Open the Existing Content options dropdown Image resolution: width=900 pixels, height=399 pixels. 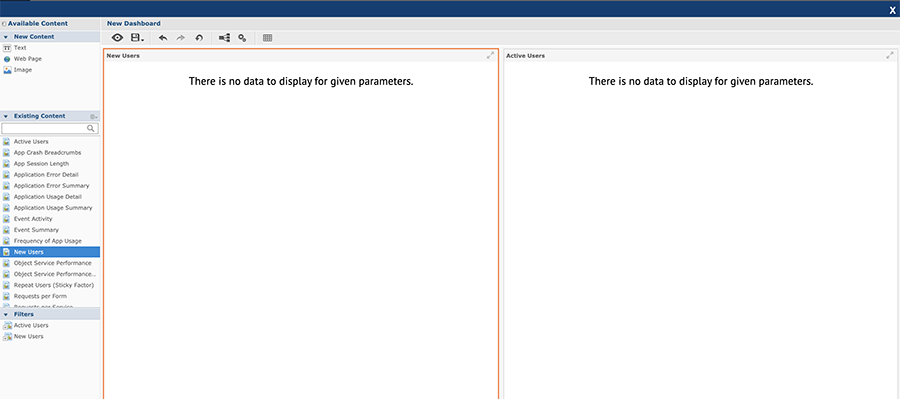click(x=94, y=116)
